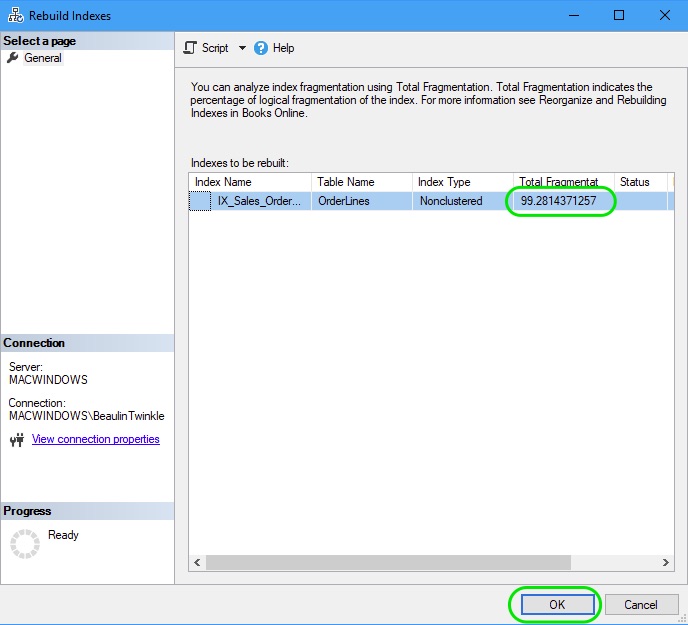This screenshot has height=625, width=688.
Task: Select the General page
Action: tap(43, 58)
